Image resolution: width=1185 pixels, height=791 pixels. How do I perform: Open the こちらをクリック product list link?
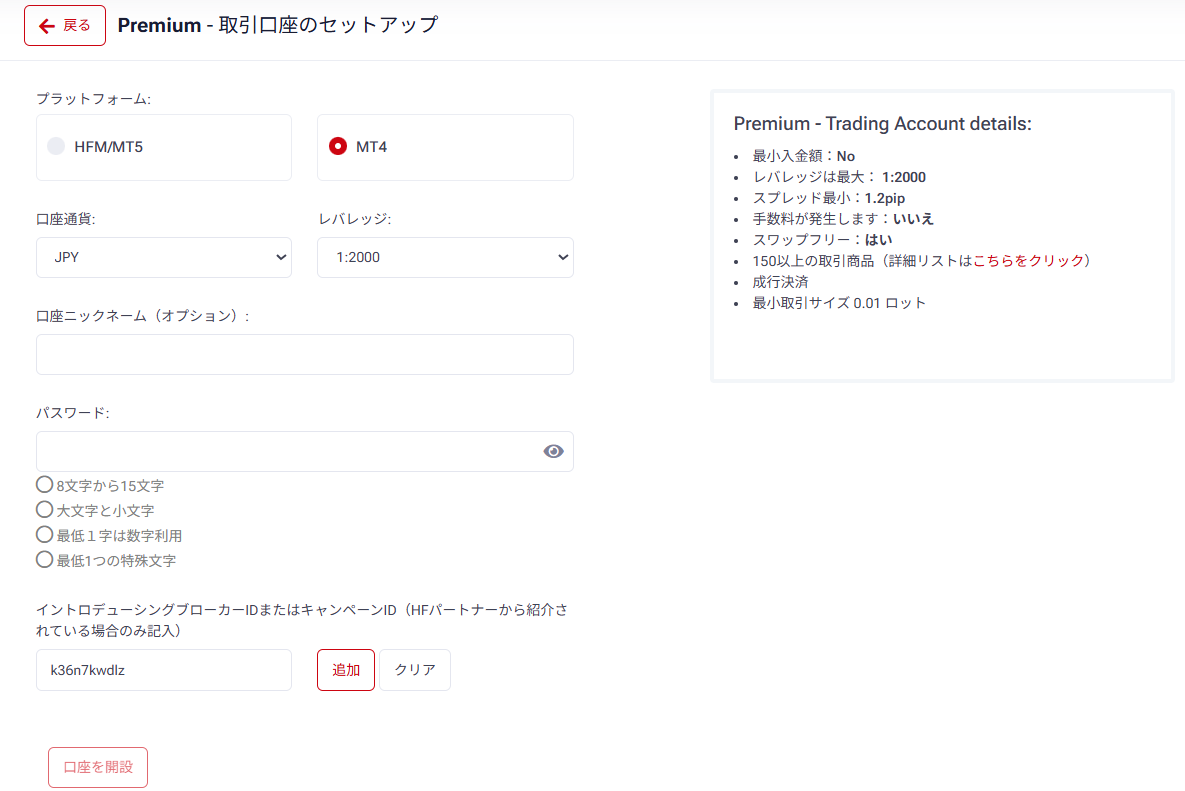(1029, 261)
